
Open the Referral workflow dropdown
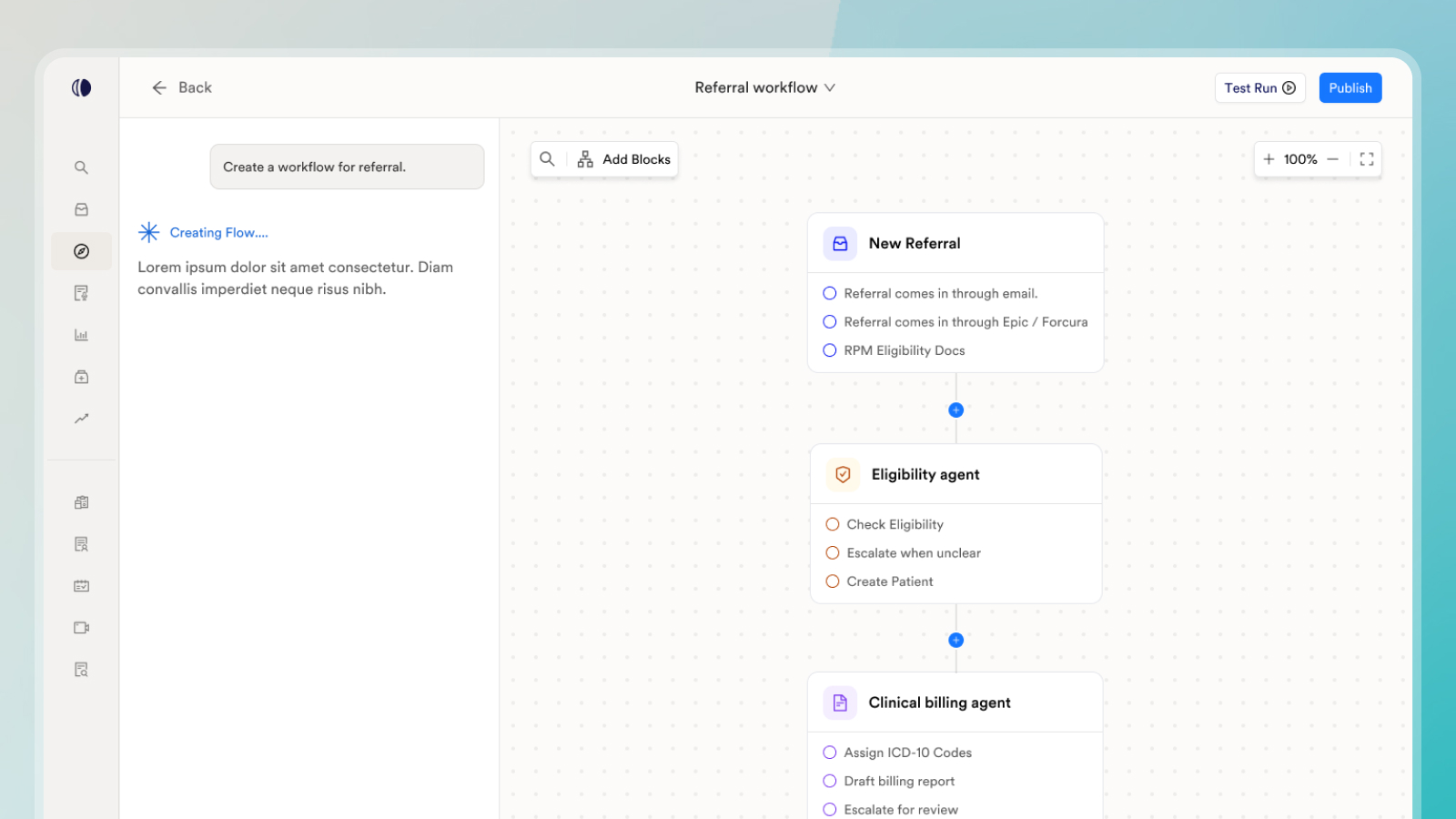click(765, 87)
